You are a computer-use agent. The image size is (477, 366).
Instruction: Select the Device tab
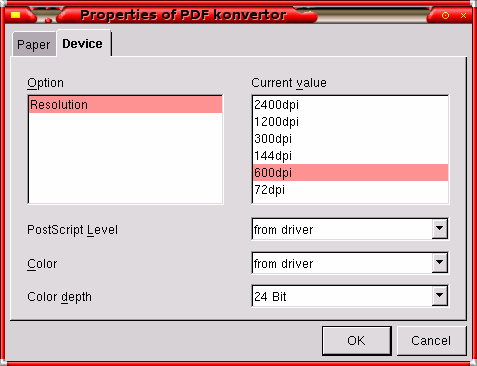[83, 43]
